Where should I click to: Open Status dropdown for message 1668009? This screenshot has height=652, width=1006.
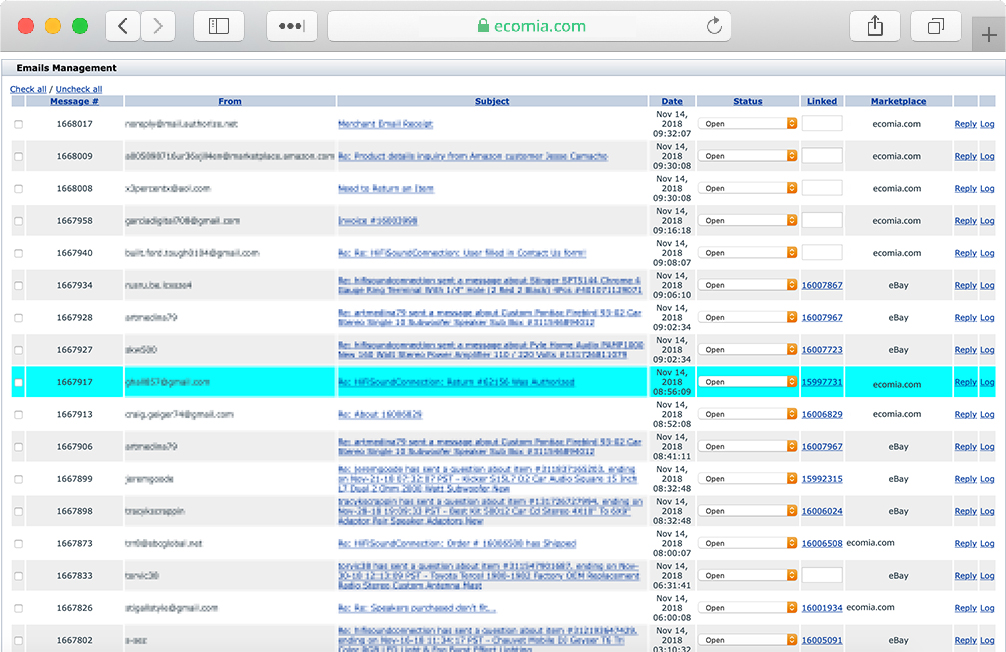point(747,156)
